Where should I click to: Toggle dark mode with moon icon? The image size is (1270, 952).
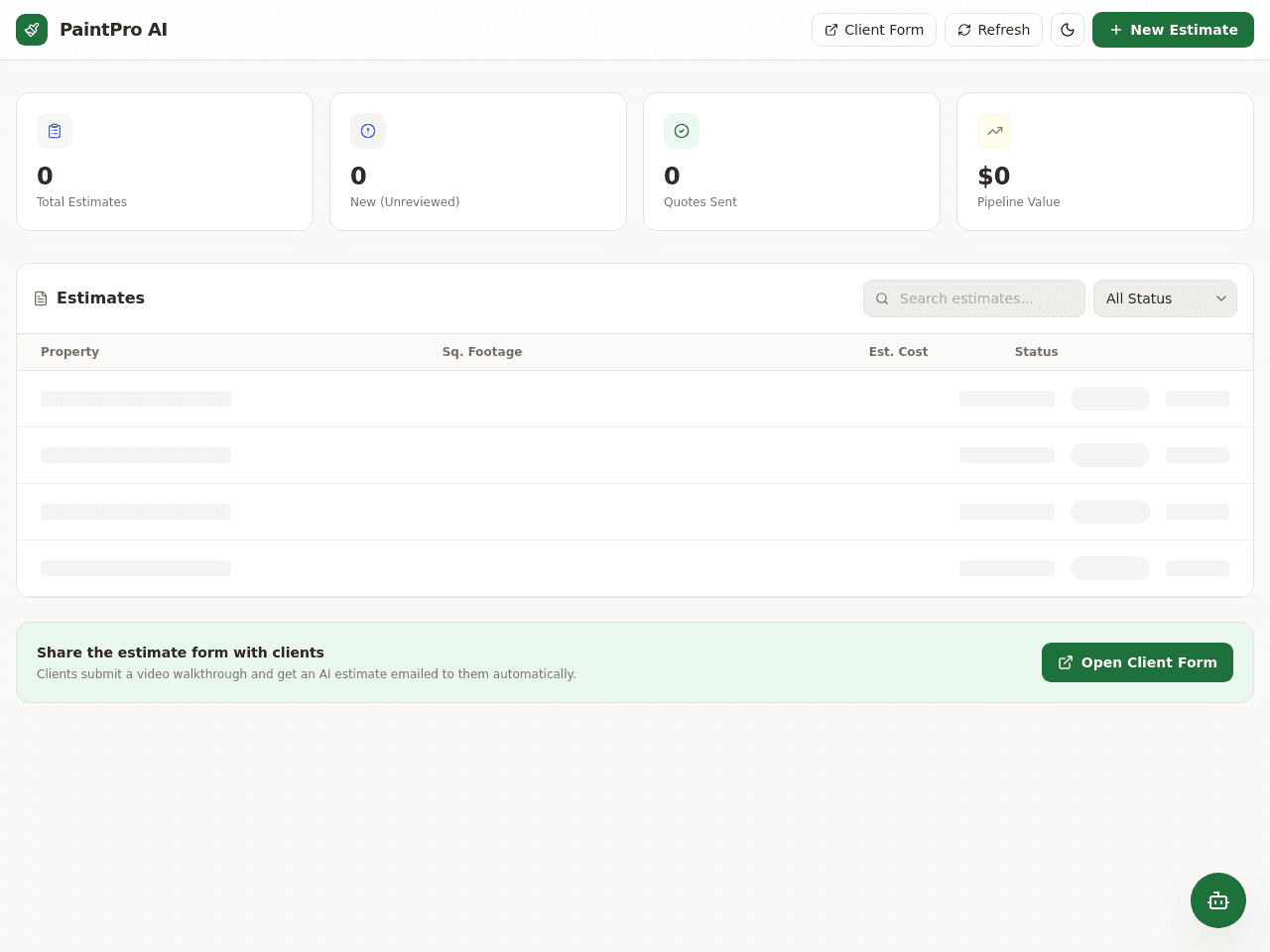tap(1068, 30)
